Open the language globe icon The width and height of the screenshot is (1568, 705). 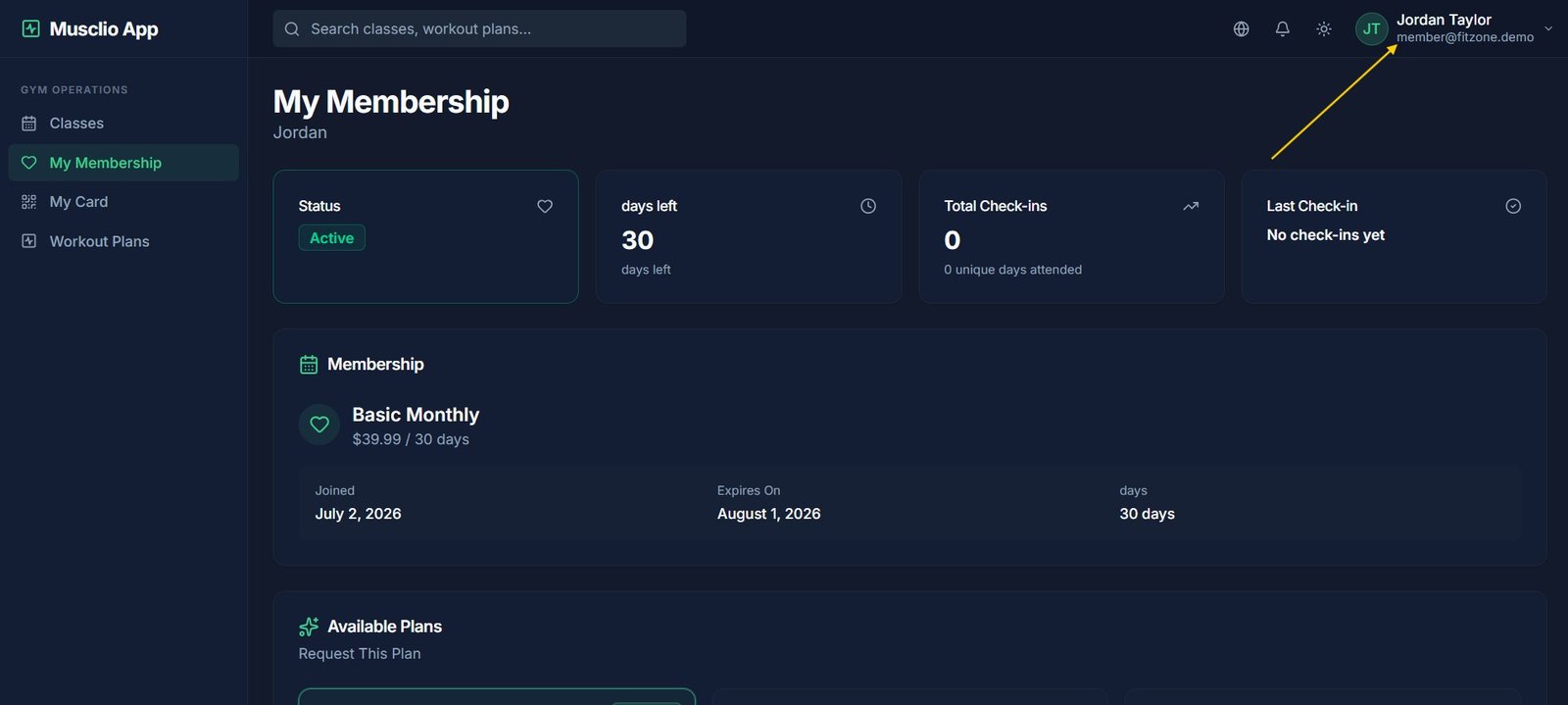pyautogui.click(x=1242, y=29)
